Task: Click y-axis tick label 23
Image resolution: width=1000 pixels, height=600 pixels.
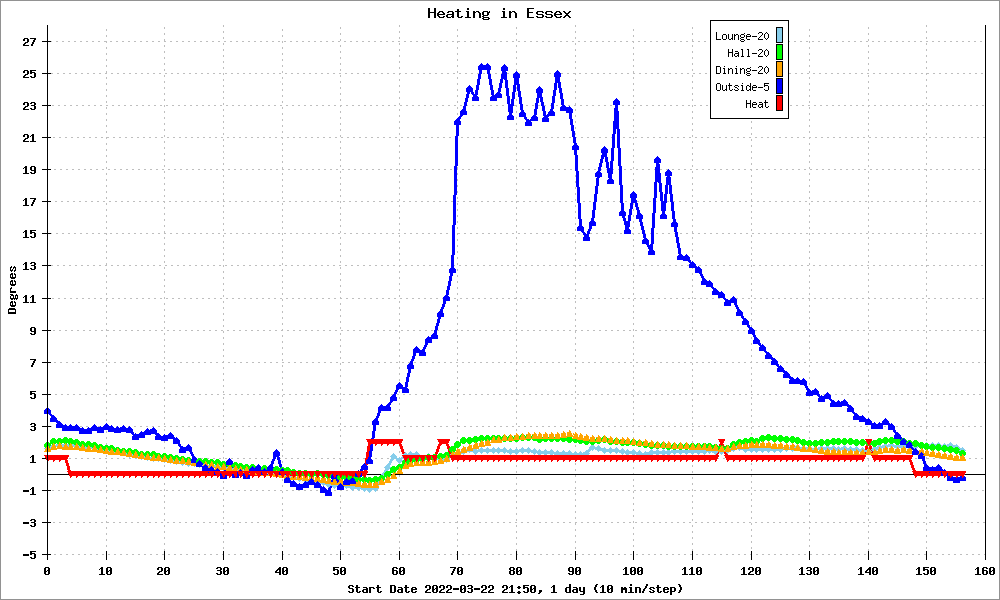Action: coord(29,106)
